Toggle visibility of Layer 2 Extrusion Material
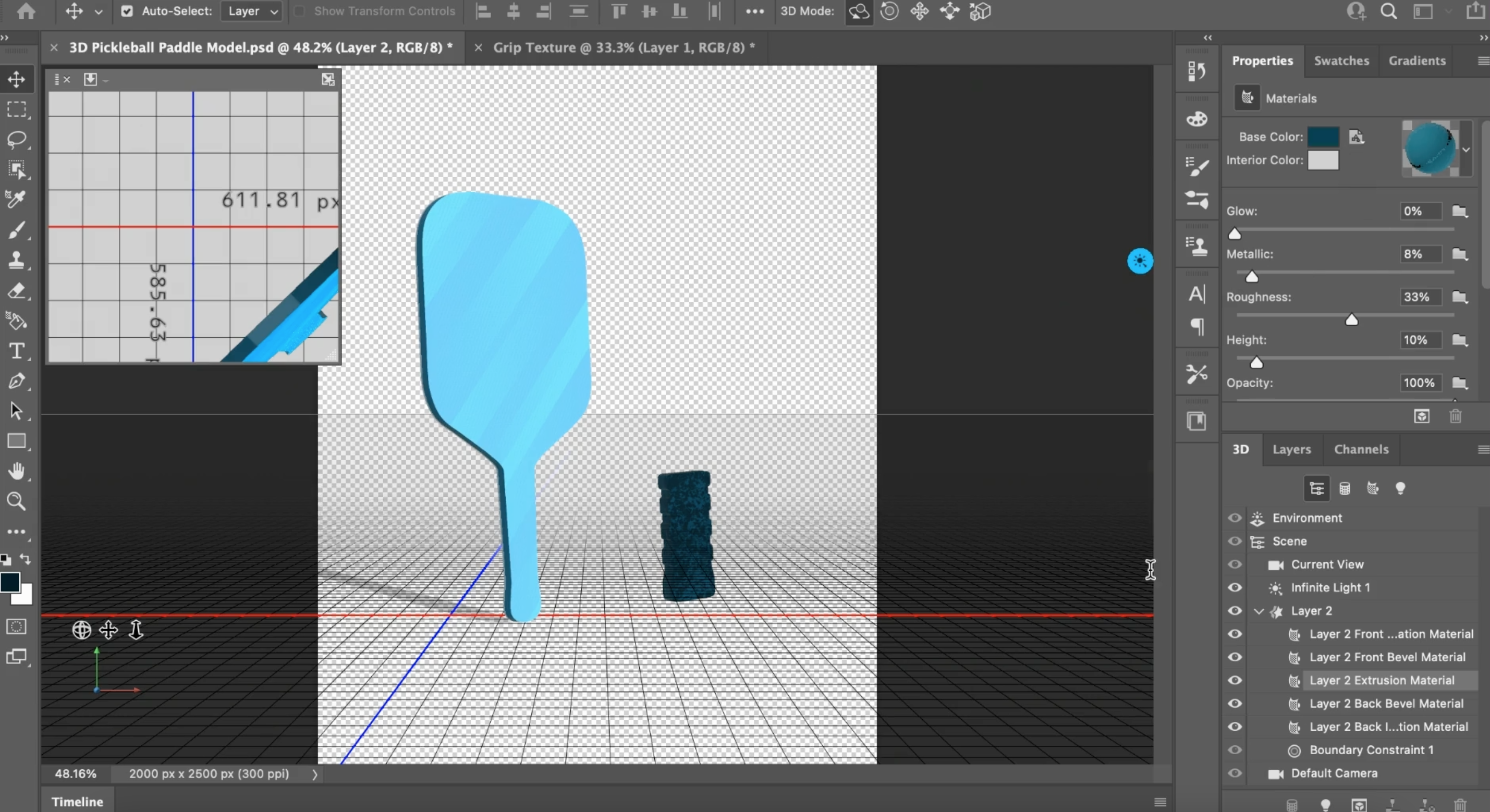The width and height of the screenshot is (1490, 812). pos(1235,681)
